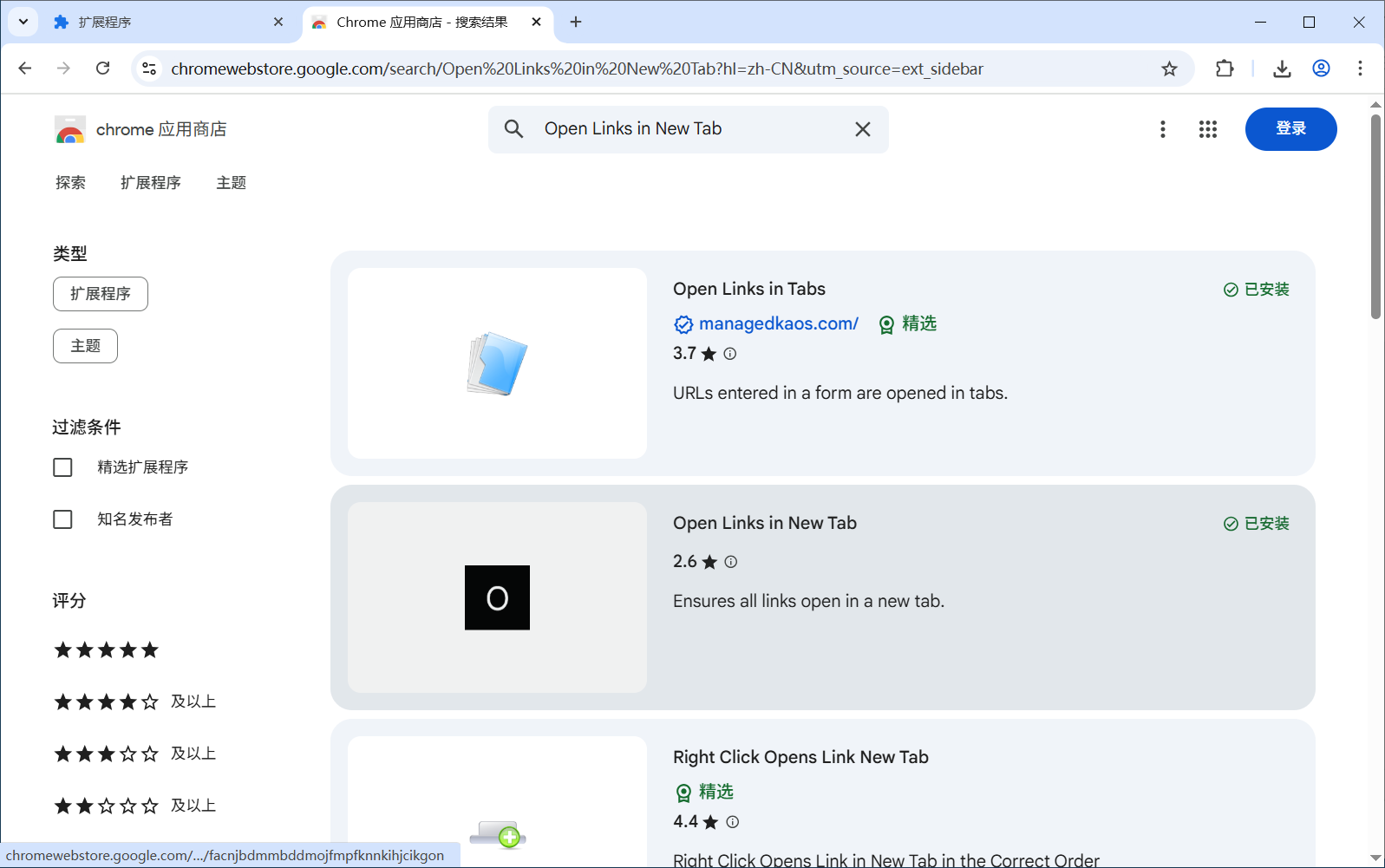The image size is (1385, 868).
Task: Click the address bar URL
Action: pyautogui.click(x=577, y=69)
